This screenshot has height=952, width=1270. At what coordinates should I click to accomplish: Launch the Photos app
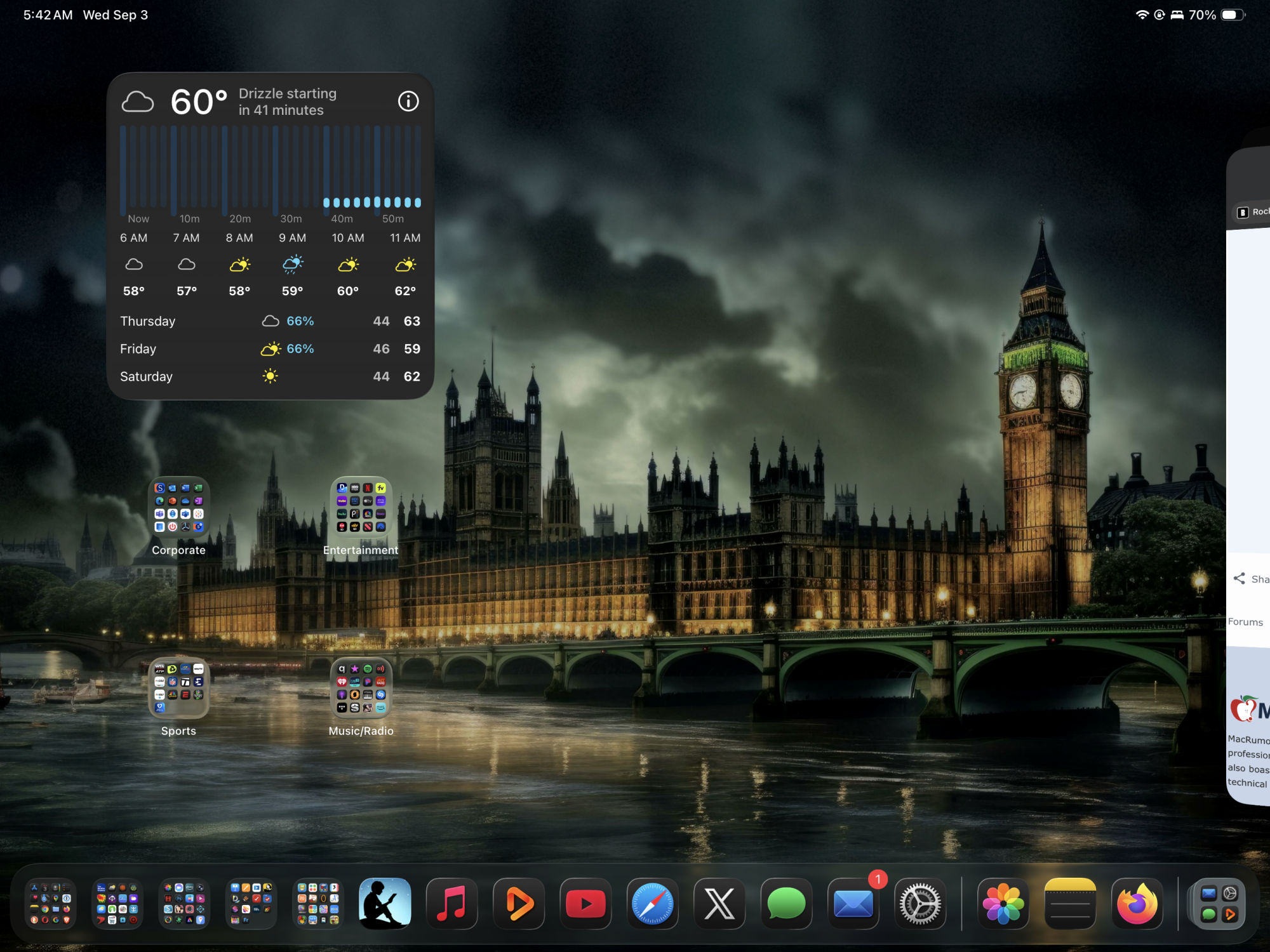point(1003,904)
